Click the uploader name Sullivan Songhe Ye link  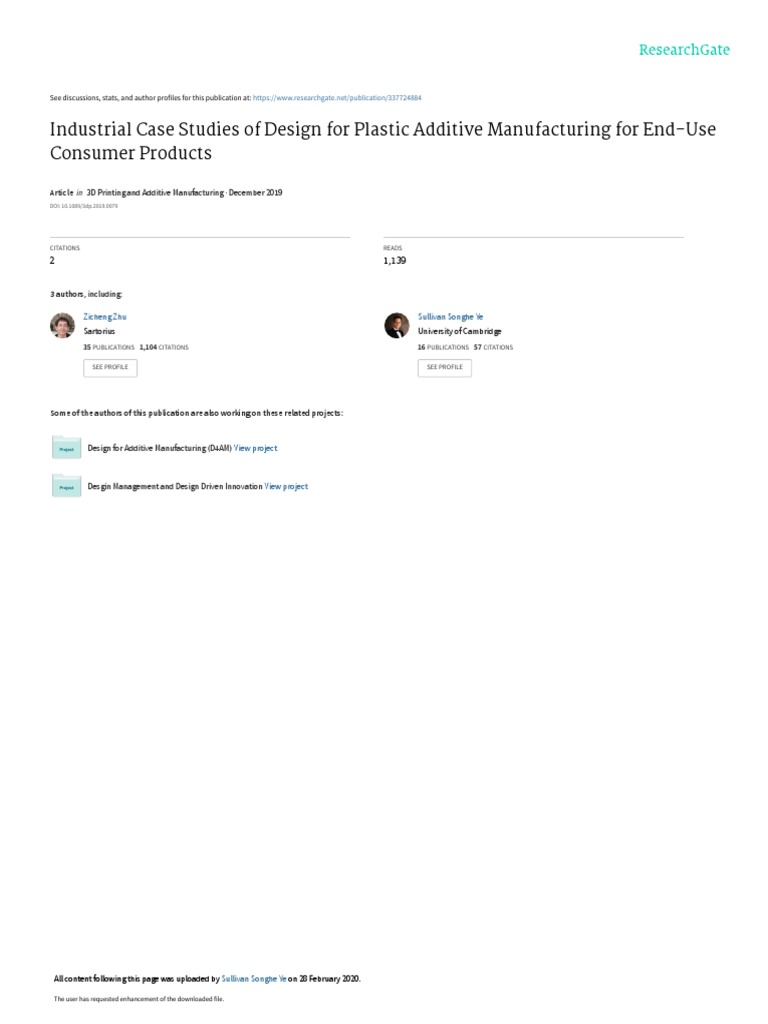(254, 979)
